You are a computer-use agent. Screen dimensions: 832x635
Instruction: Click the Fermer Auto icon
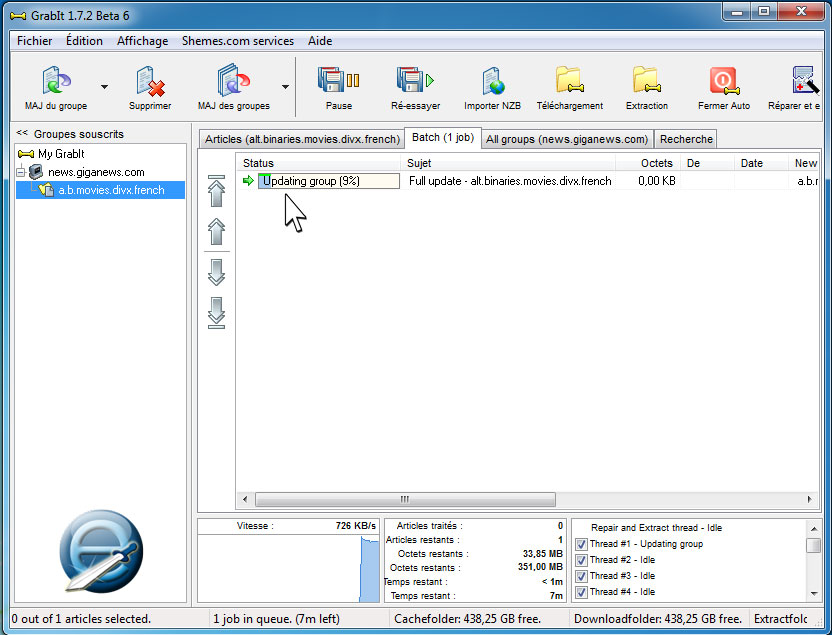coord(724,81)
